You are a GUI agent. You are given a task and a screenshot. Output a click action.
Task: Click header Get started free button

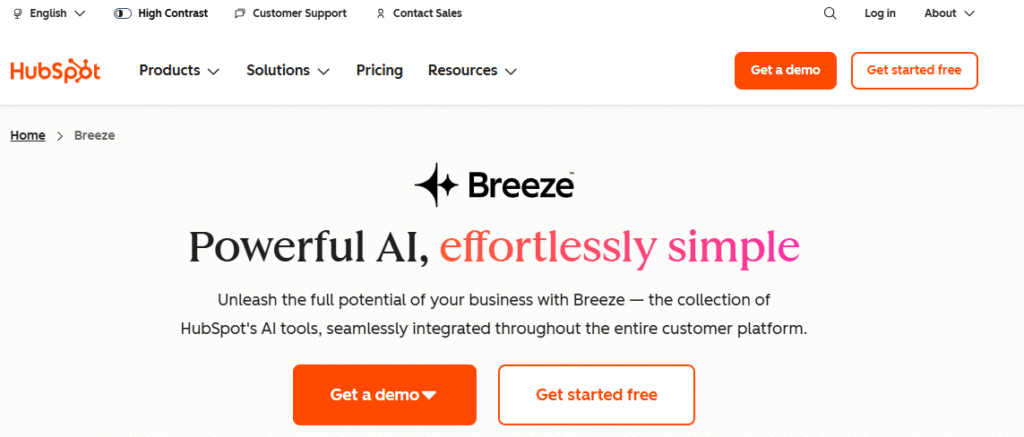pyautogui.click(x=914, y=71)
